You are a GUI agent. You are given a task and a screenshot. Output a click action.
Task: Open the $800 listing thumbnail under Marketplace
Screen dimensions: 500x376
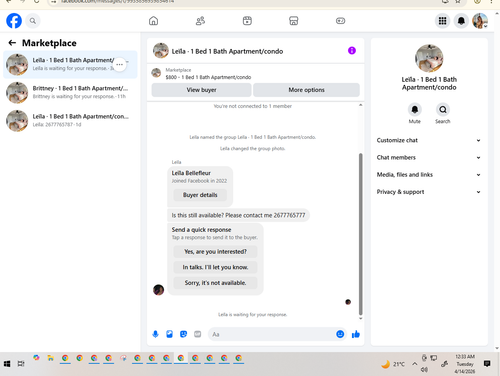pos(156,73)
